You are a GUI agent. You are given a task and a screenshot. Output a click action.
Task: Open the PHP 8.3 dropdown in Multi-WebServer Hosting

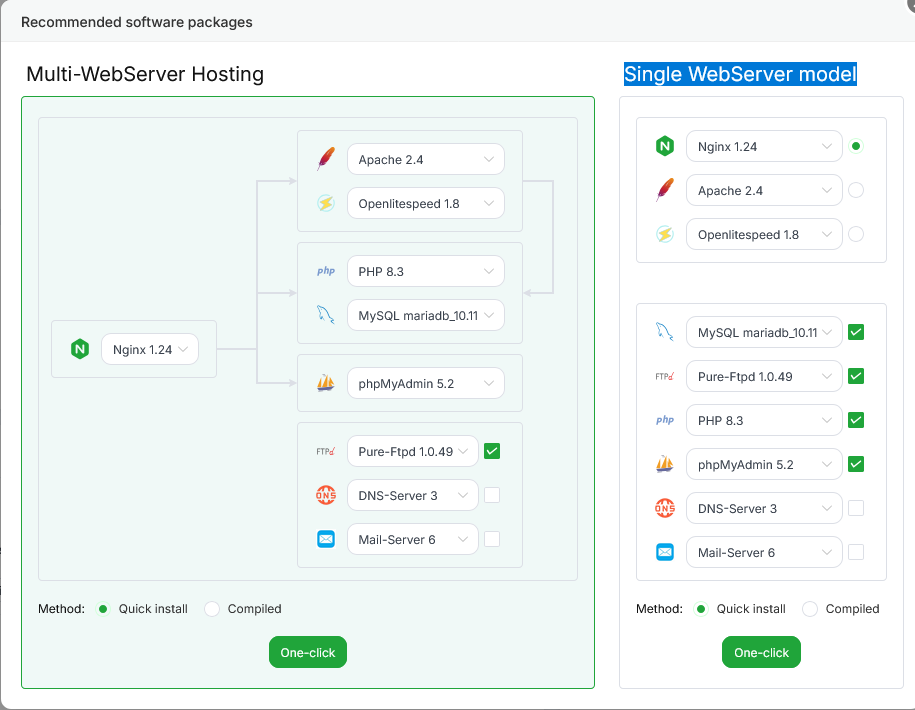coord(425,271)
